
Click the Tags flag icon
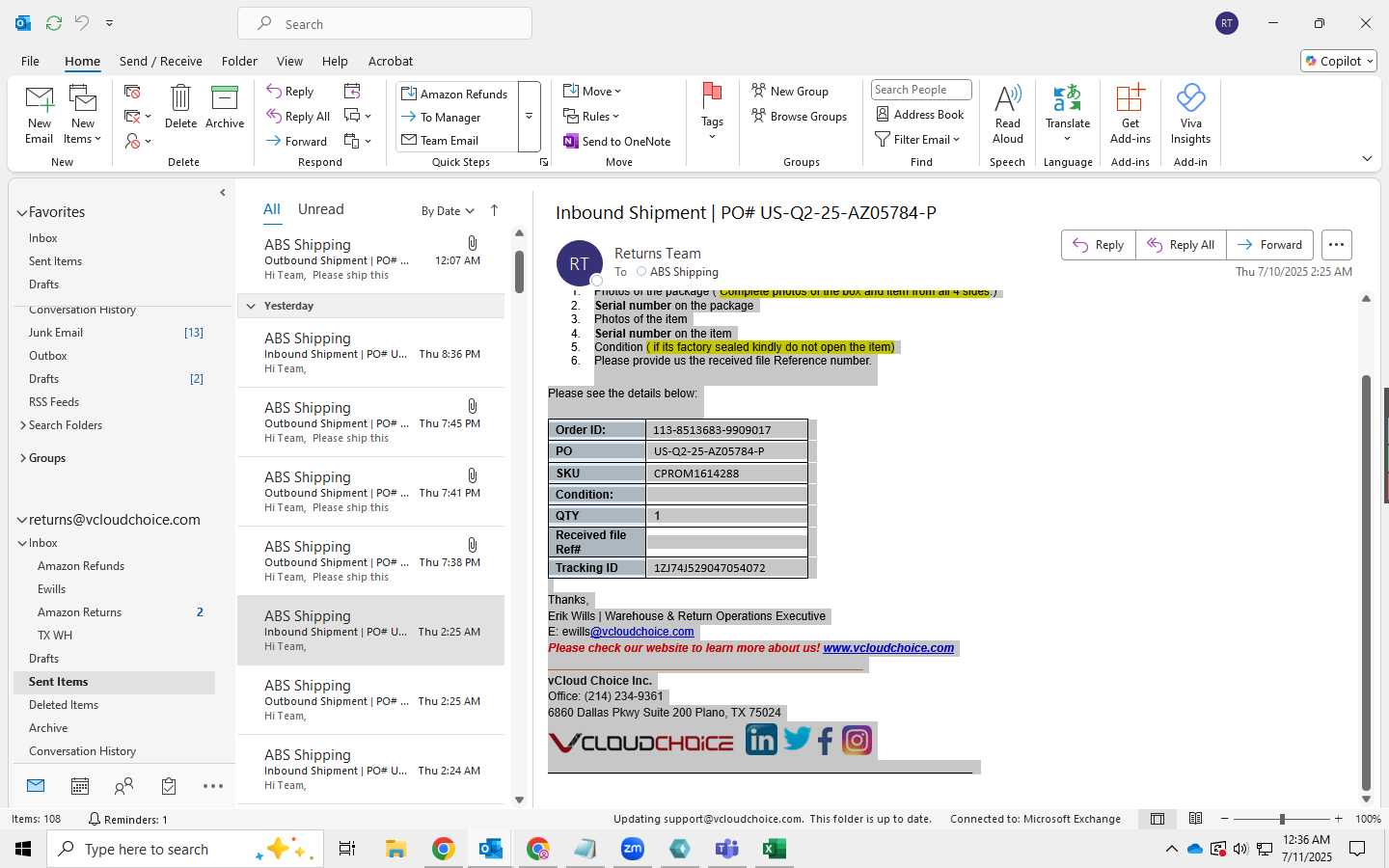tap(713, 95)
